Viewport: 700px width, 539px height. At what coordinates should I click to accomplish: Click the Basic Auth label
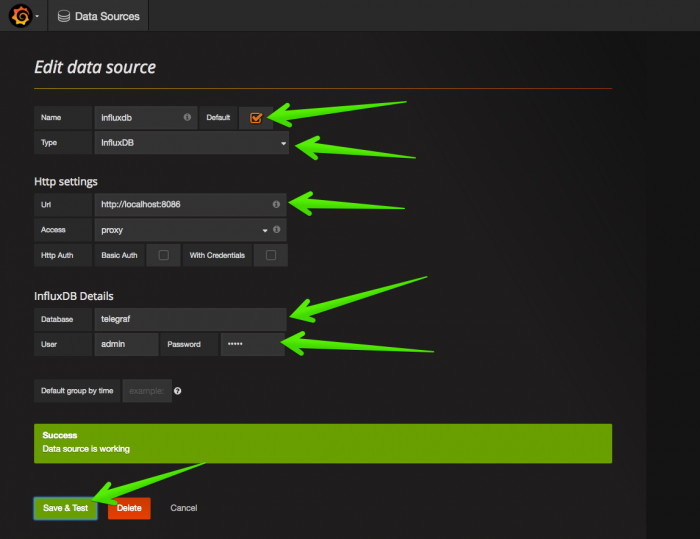119,255
